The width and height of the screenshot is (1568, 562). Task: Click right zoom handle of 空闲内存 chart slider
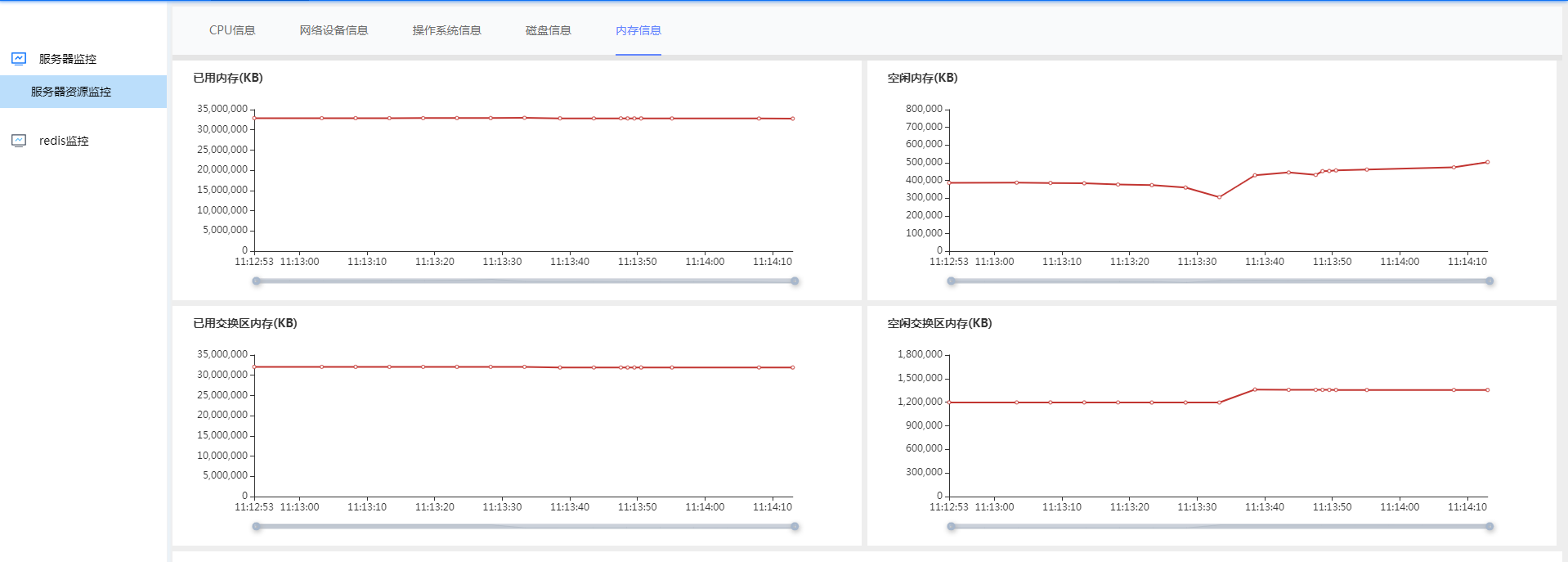tap(1490, 281)
